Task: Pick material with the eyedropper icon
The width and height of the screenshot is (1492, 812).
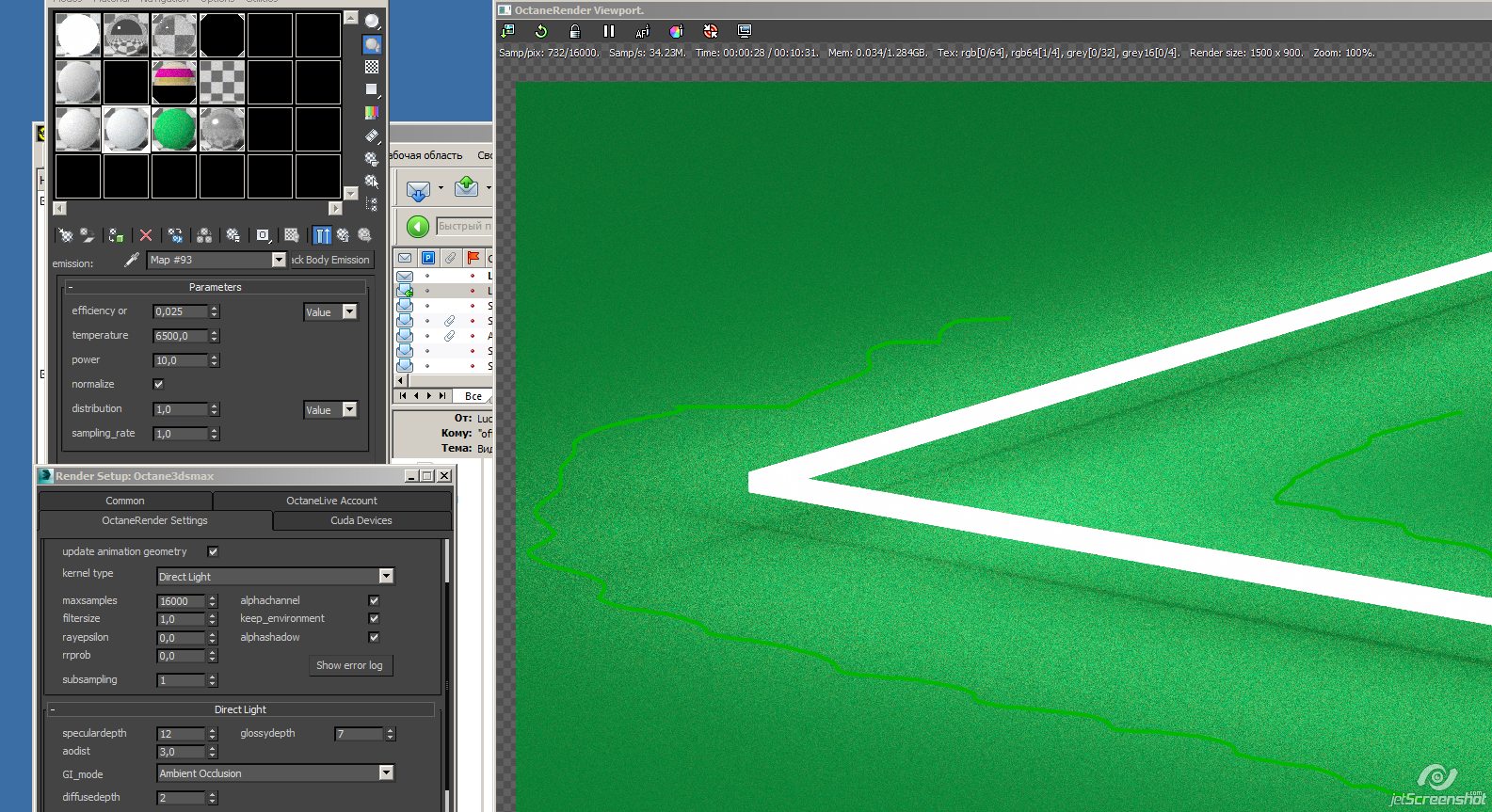Action: [132, 260]
